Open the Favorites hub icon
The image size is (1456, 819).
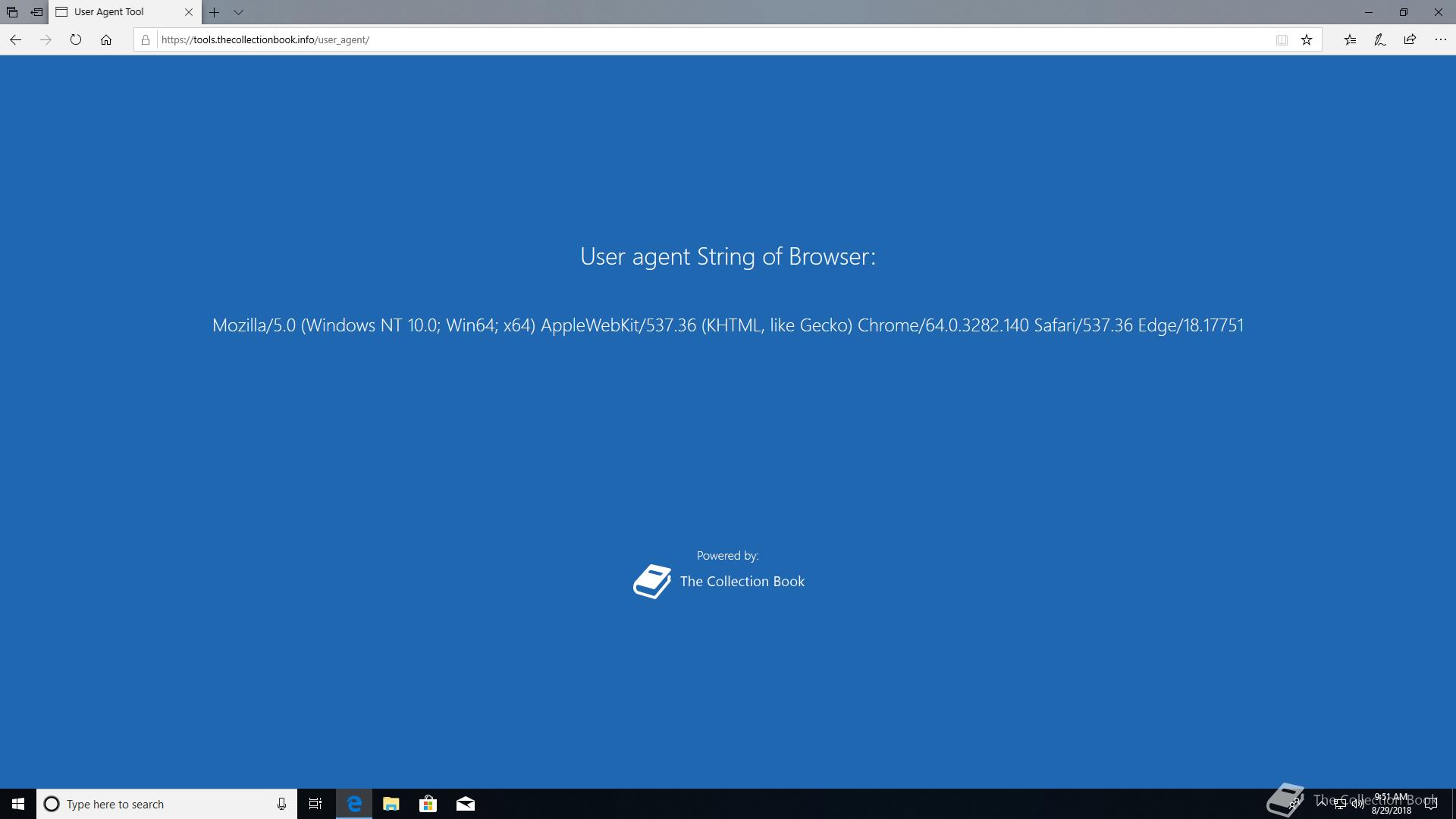pyautogui.click(x=1350, y=39)
